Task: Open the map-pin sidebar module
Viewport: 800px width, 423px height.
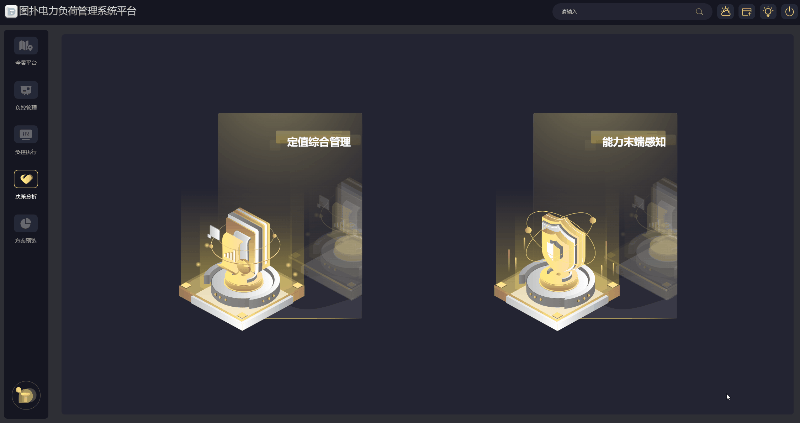Action: (26, 46)
